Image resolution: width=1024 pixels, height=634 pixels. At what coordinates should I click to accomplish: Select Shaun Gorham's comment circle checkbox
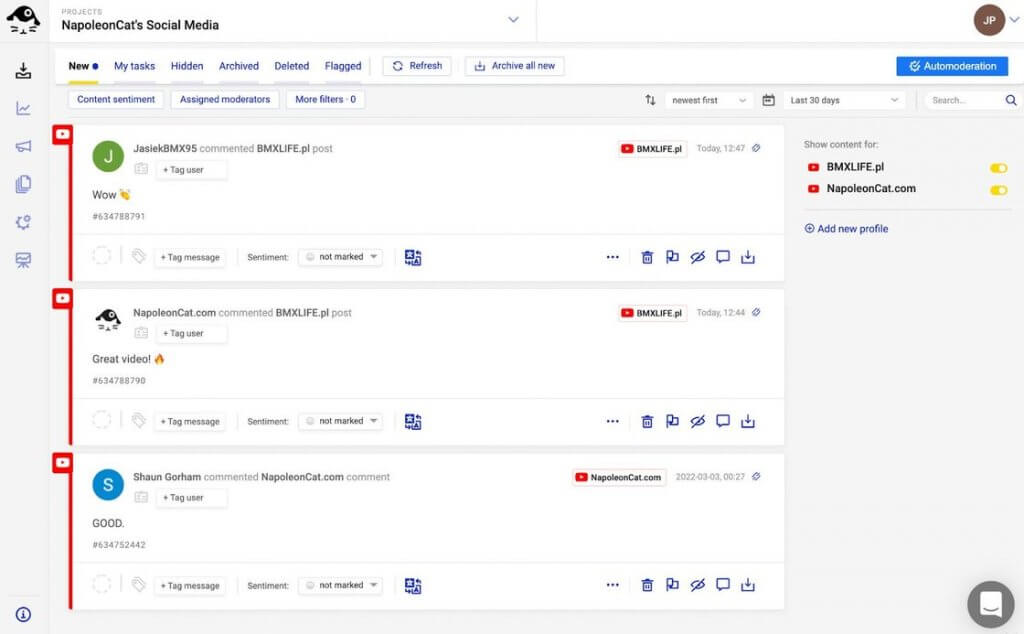102,583
